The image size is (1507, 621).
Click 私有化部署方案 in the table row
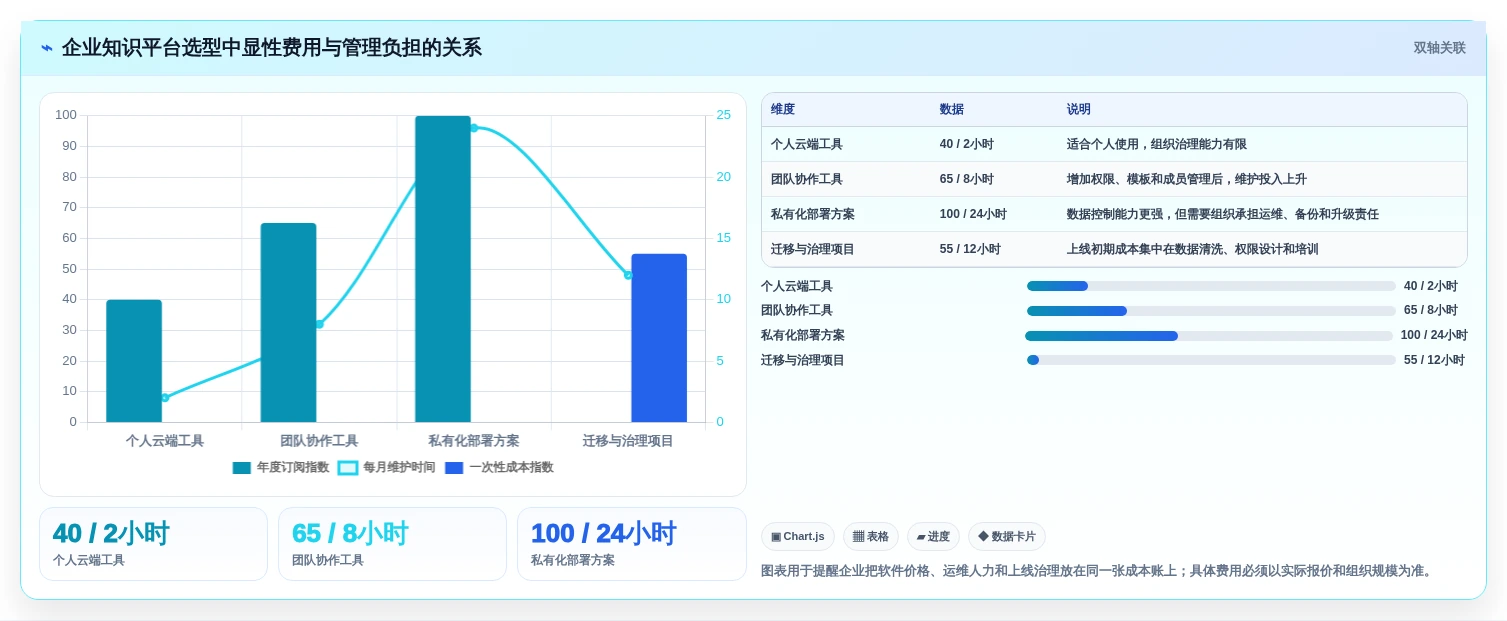coord(813,214)
